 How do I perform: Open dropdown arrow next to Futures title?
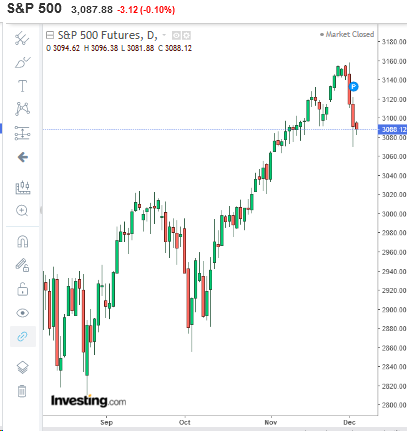tap(164, 35)
